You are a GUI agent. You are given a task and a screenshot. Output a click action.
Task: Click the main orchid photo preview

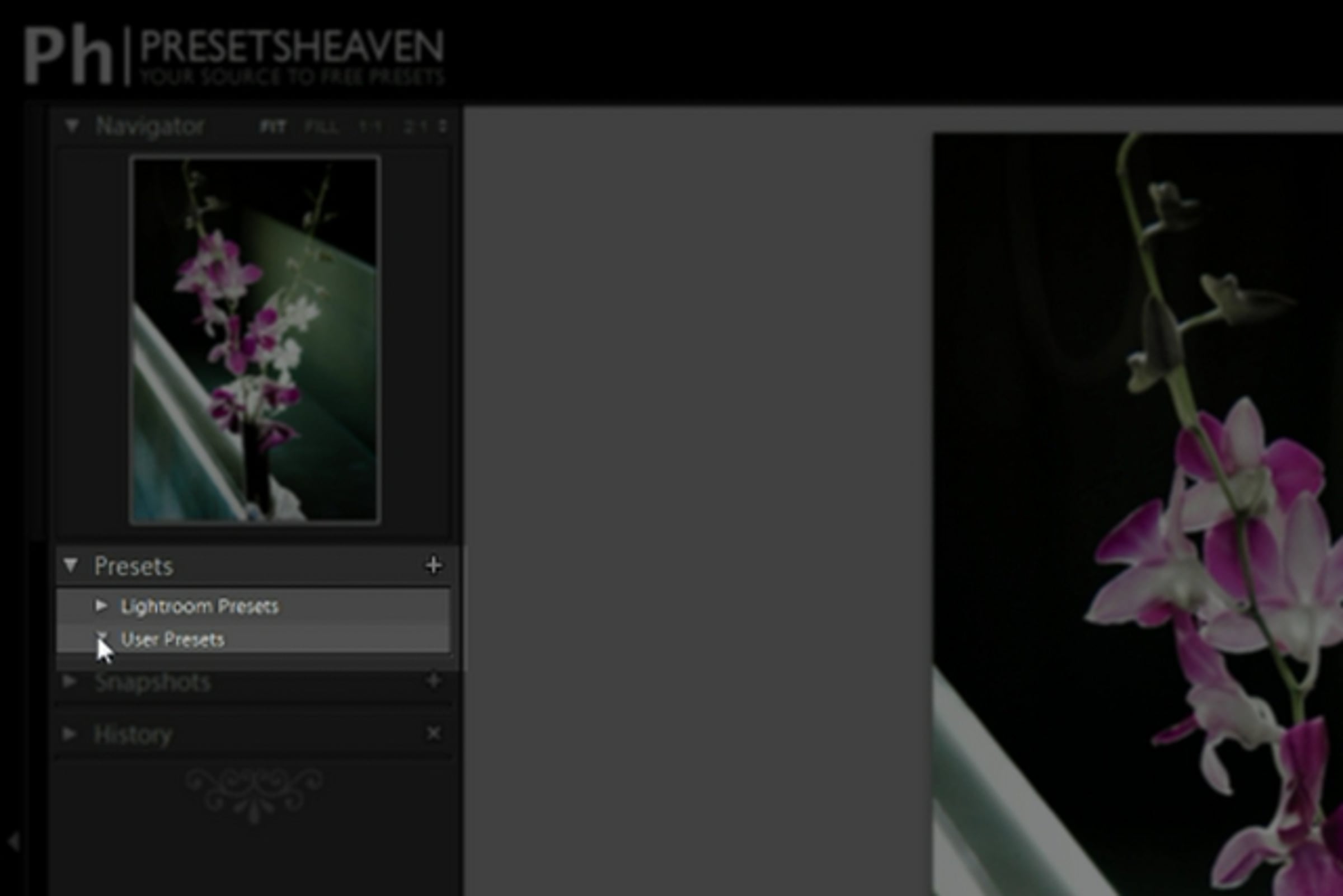pyautogui.click(x=1138, y=514)
